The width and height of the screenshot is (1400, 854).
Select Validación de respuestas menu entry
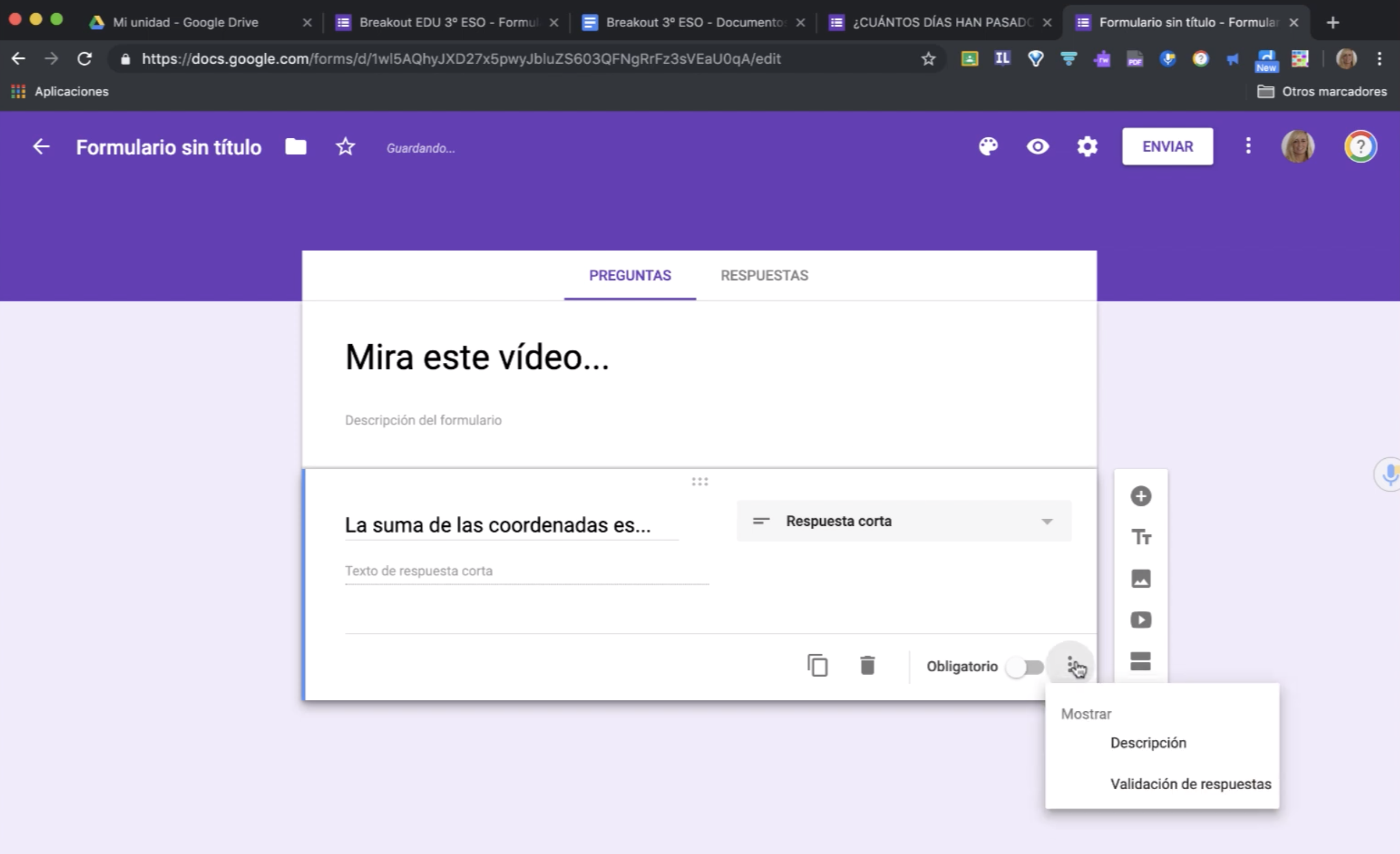click(x=1190, y=784)
